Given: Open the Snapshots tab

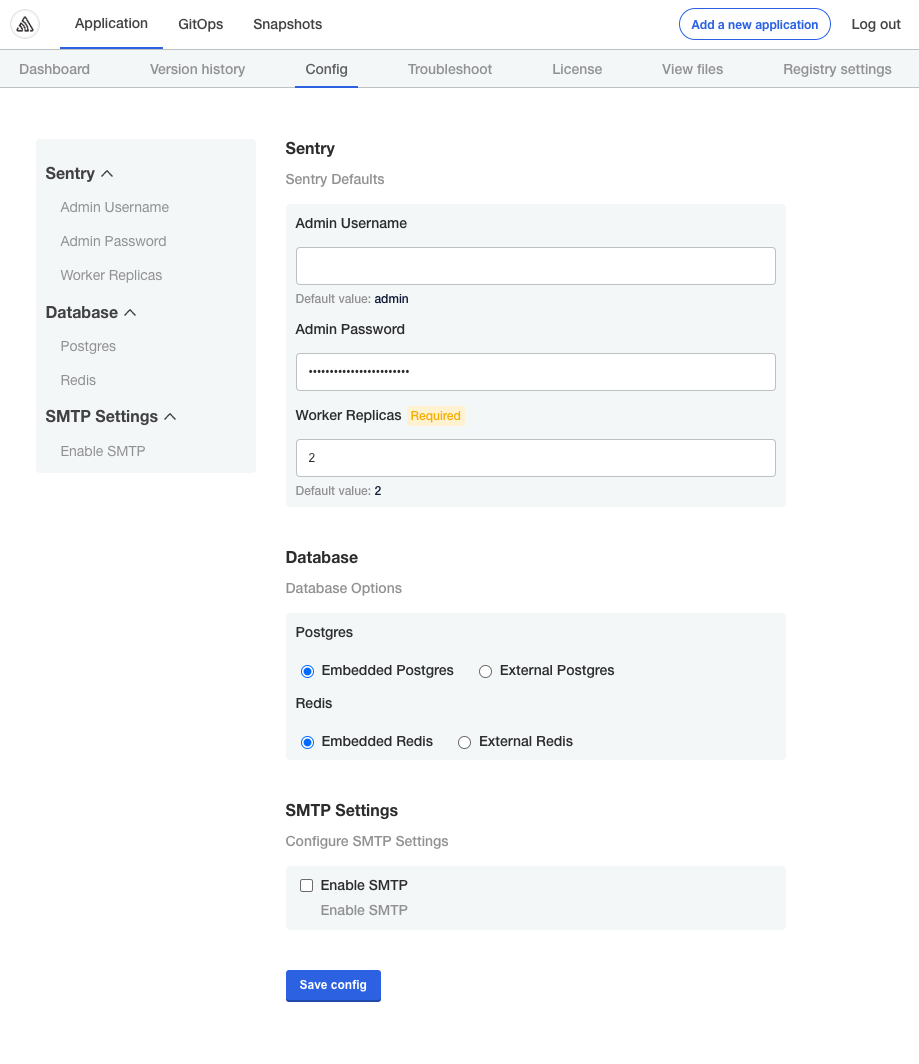Looking at the screenshot, I should [287, 24].
